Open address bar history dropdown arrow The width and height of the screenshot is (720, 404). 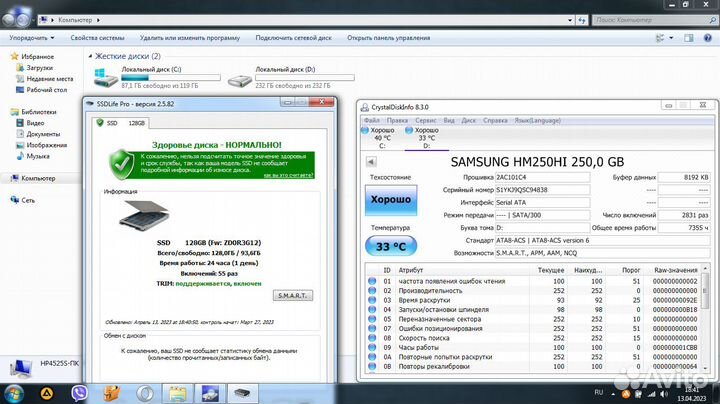(x=570, y=20)
